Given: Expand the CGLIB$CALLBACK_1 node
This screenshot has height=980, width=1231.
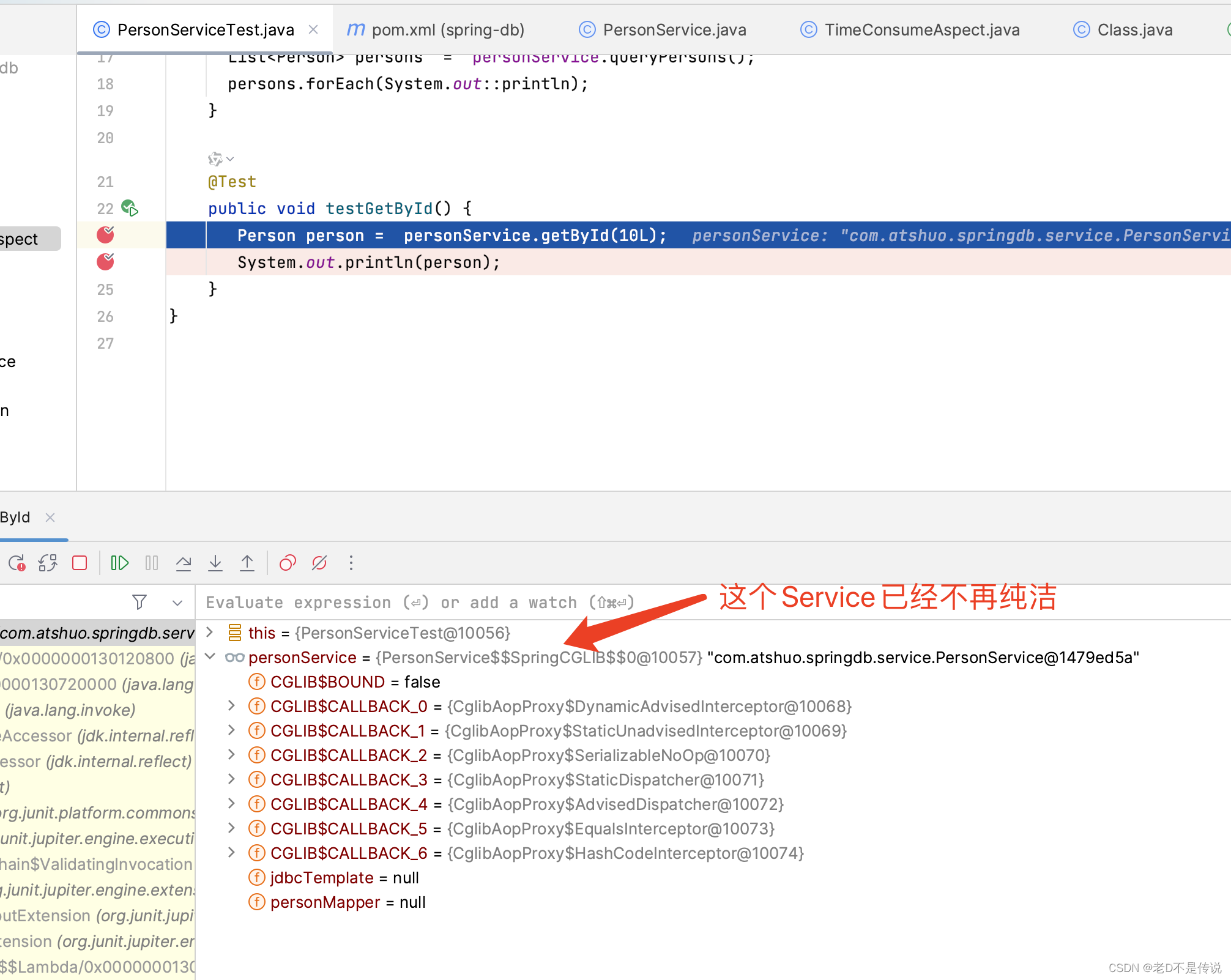Looking at the screenshot, I should tap(231, 730).
